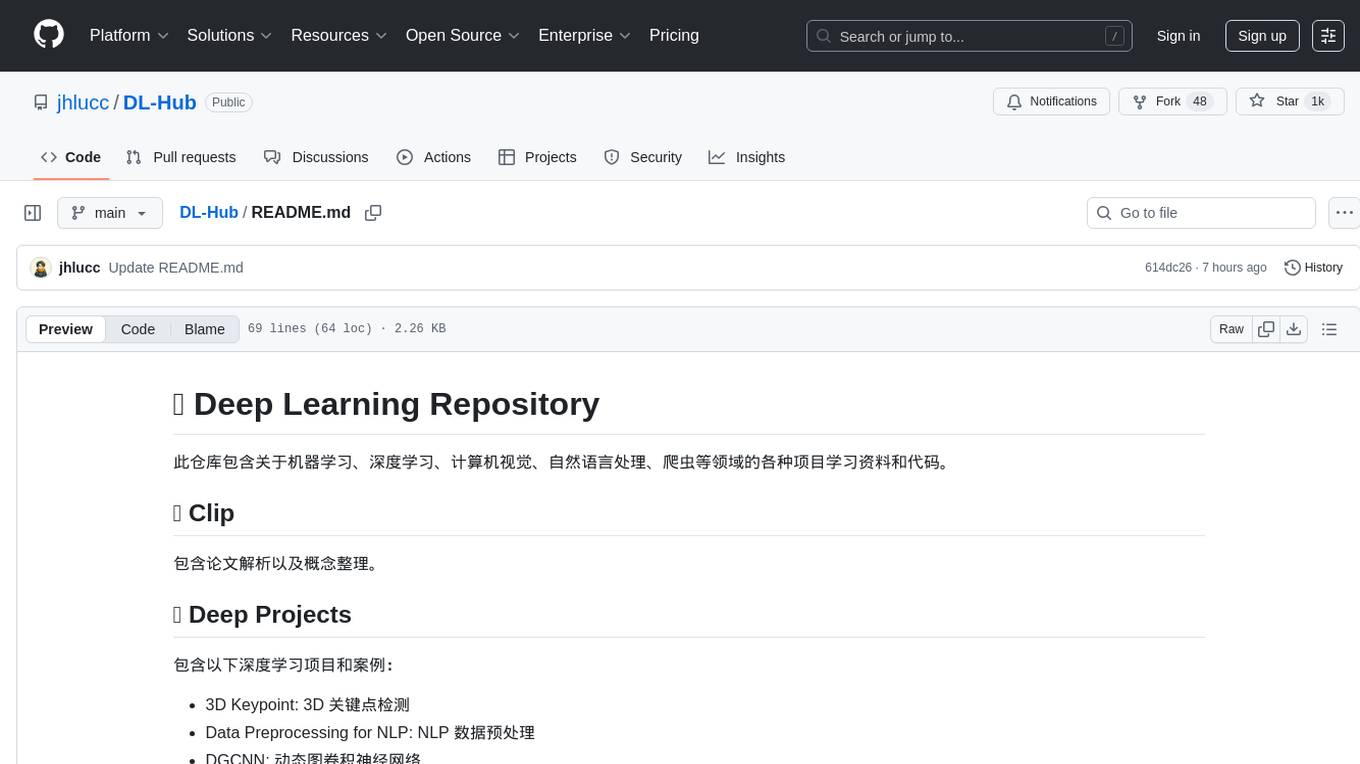Image resolution: width=1360 pixels, height=764 pixels.
Task: Open the more file actions ellipsis menu
Action: (1344, 213)
